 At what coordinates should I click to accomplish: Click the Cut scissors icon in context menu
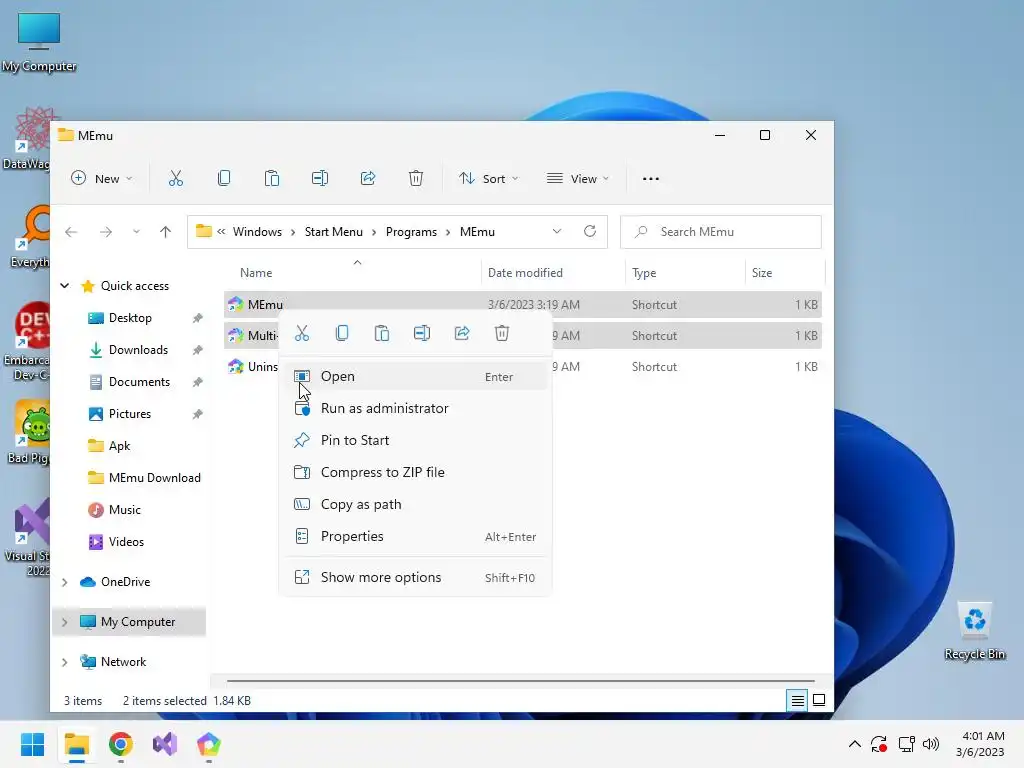click(x=302, y=334)
